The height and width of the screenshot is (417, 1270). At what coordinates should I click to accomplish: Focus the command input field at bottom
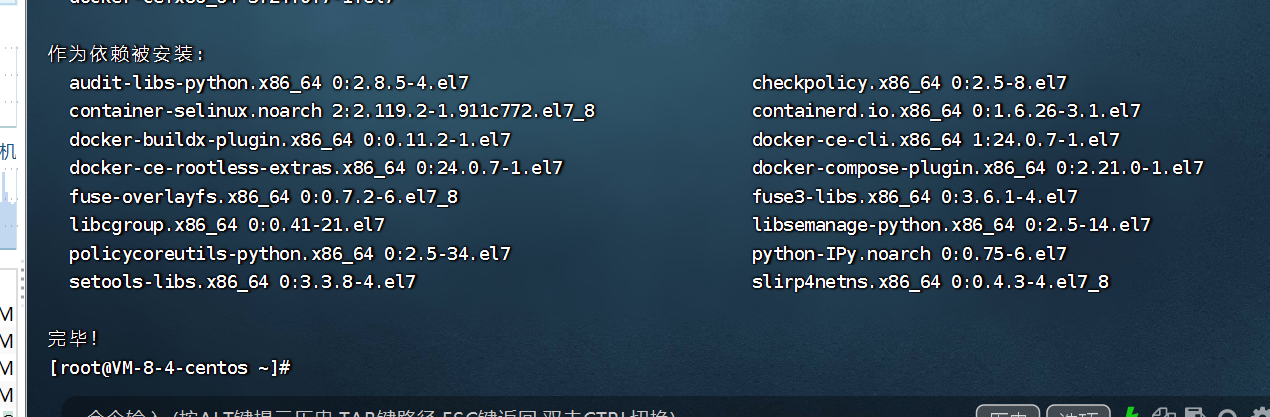tap(500, 413)
